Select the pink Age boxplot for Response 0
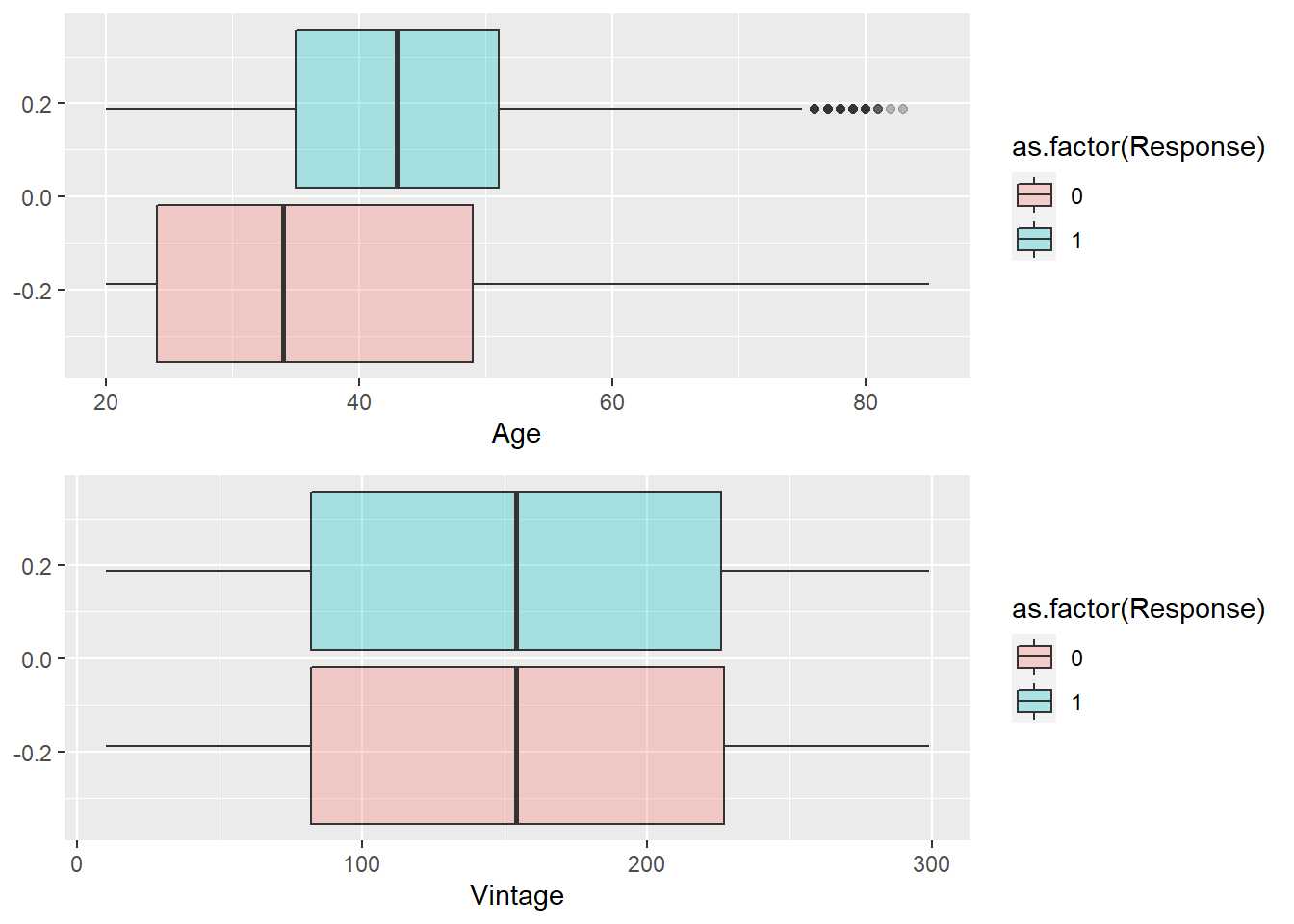The height and width of the screenshot is (924, 1294). tap(315, 284)
